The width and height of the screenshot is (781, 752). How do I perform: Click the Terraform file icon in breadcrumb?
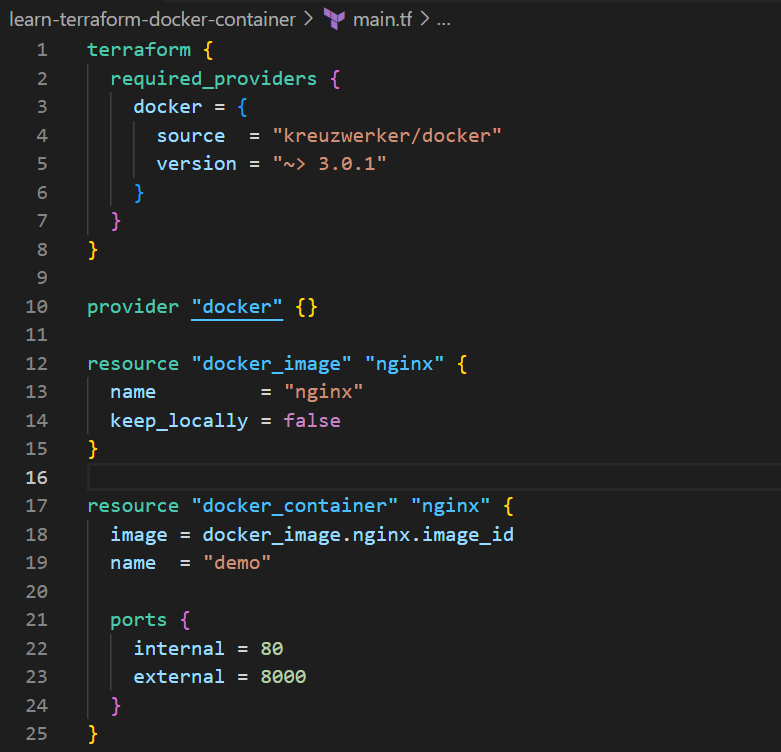click(x=334, y=19)
